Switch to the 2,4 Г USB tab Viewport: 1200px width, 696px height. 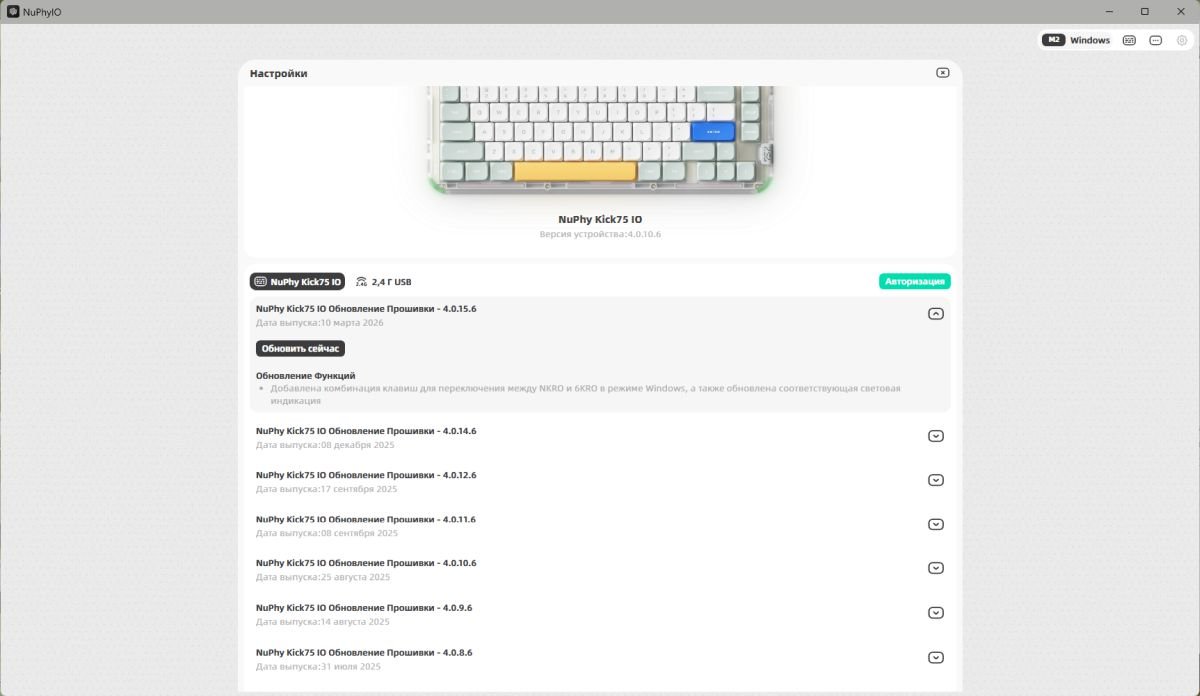click(383, 282)
